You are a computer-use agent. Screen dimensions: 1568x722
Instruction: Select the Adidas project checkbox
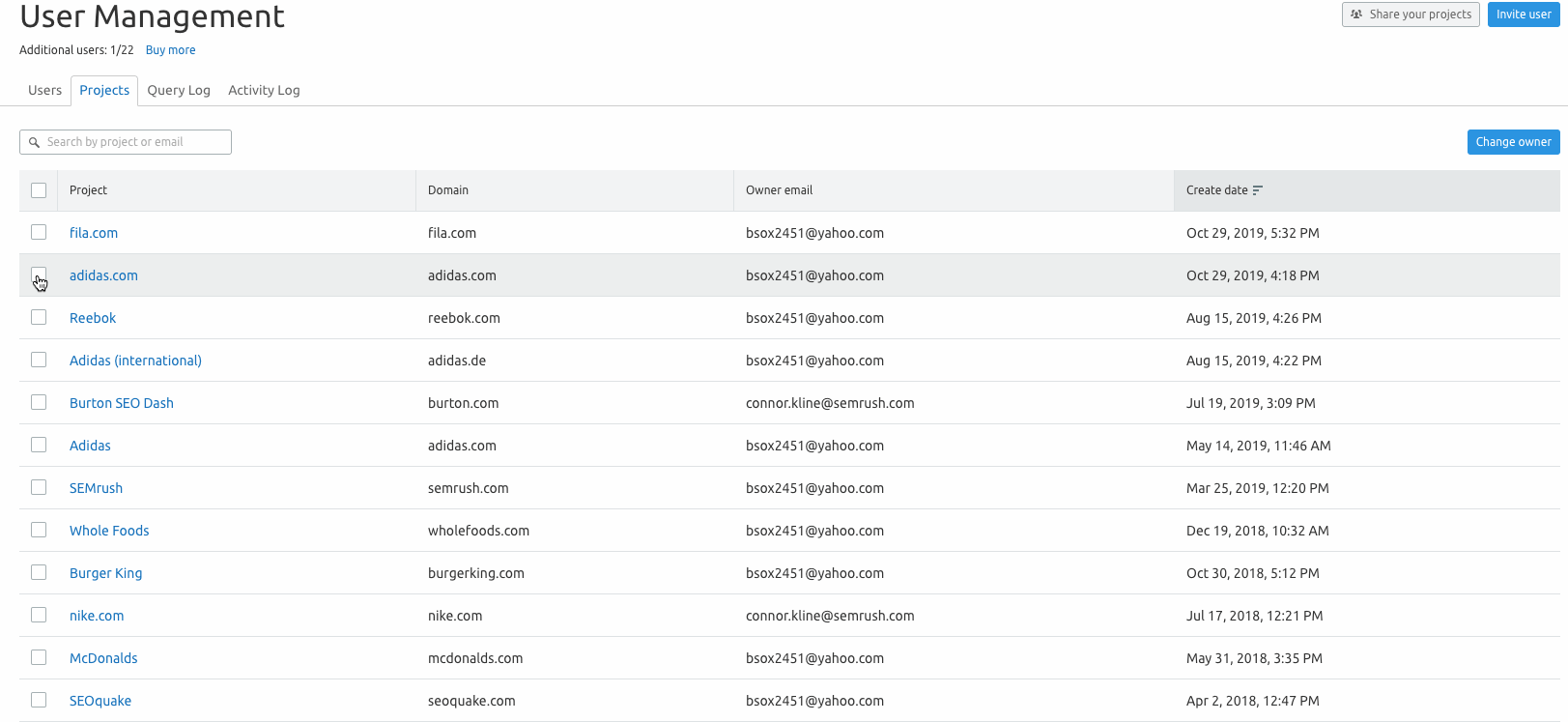point(39,445)
